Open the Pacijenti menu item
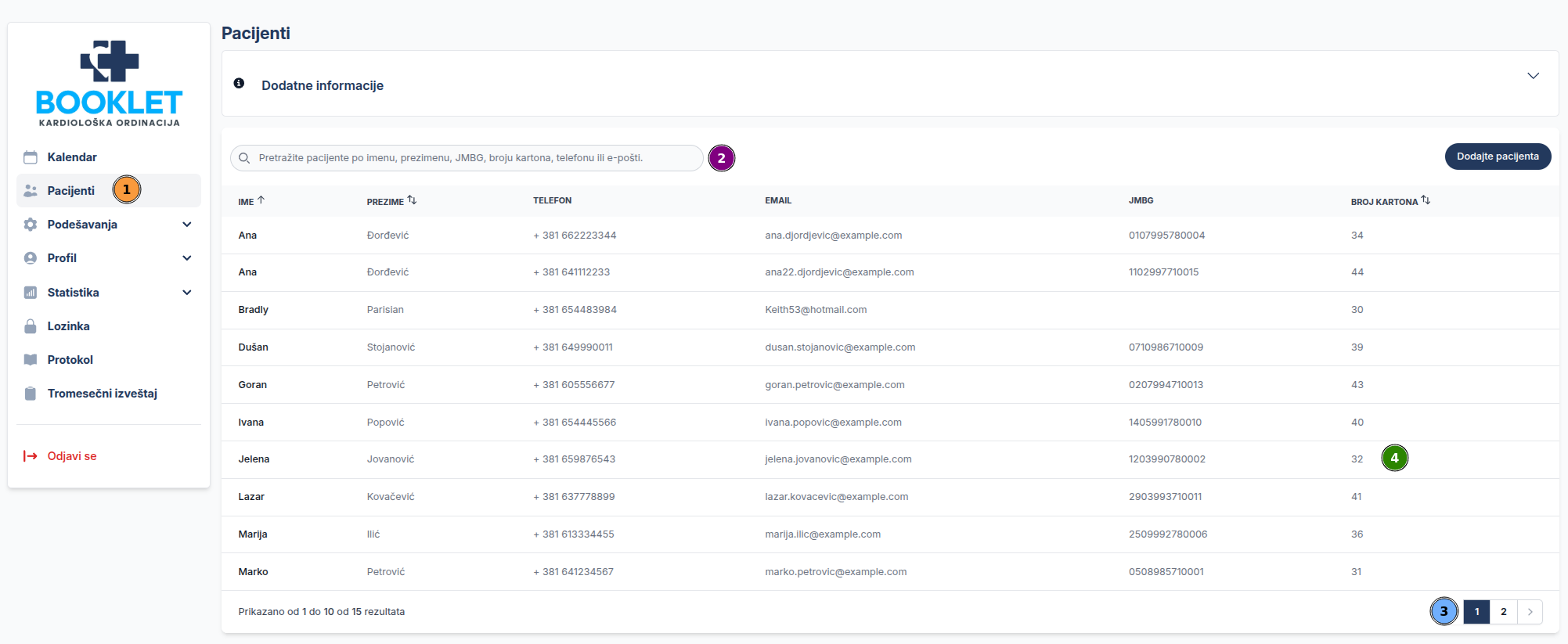1568x644 pixels. (x=71, y=191)
